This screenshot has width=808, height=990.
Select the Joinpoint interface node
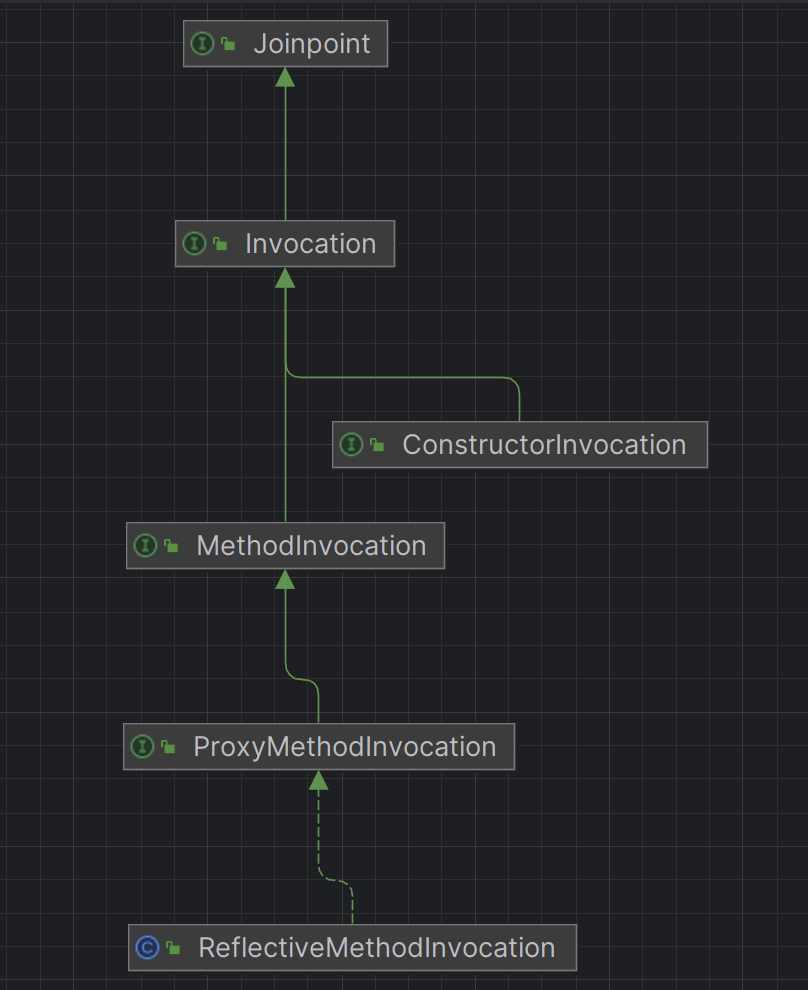click(285, 44)
